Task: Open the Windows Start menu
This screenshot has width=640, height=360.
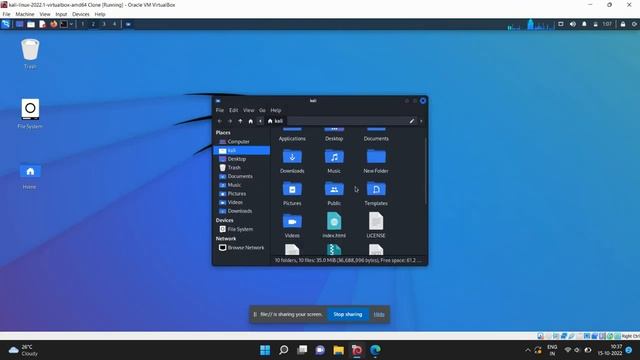Action: click(x=265, y=350)
